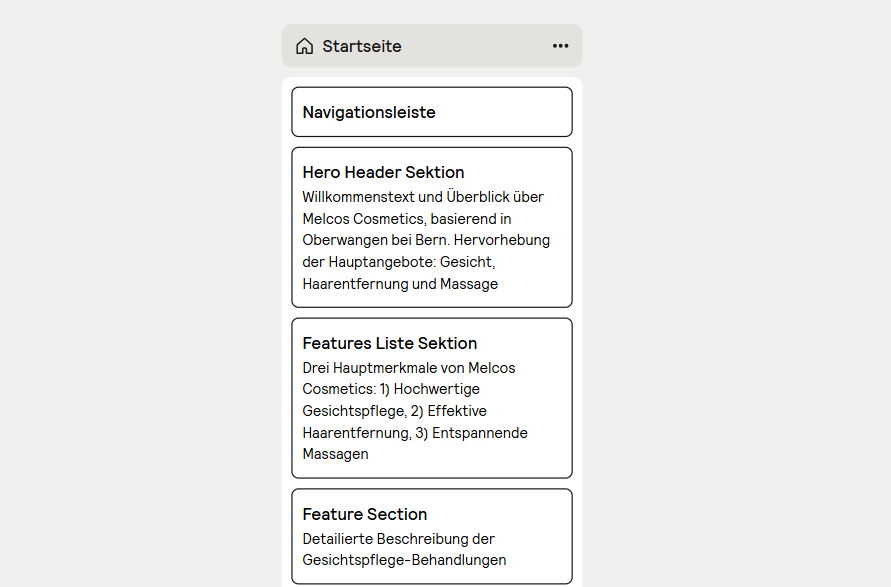Click the Drei Hauptmerkmale description text
Image resolution: width=891 pixels, height=587 pixels.
click(x=415, y=411)
